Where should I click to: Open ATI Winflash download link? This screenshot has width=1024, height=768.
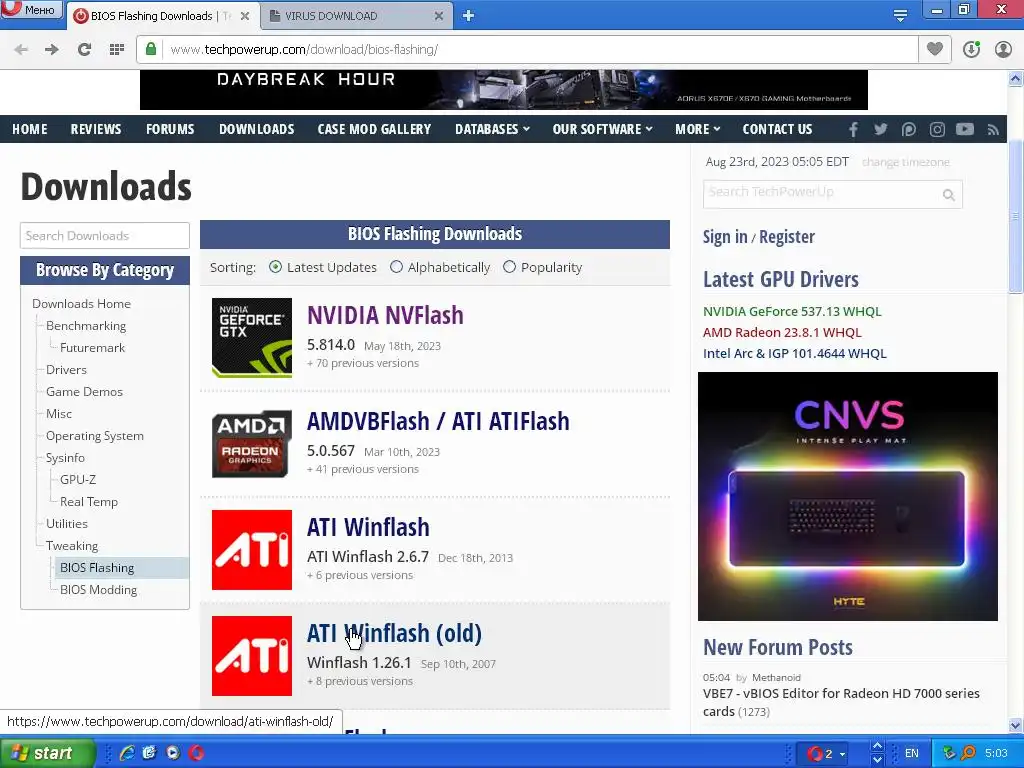(x=368, y=528)
